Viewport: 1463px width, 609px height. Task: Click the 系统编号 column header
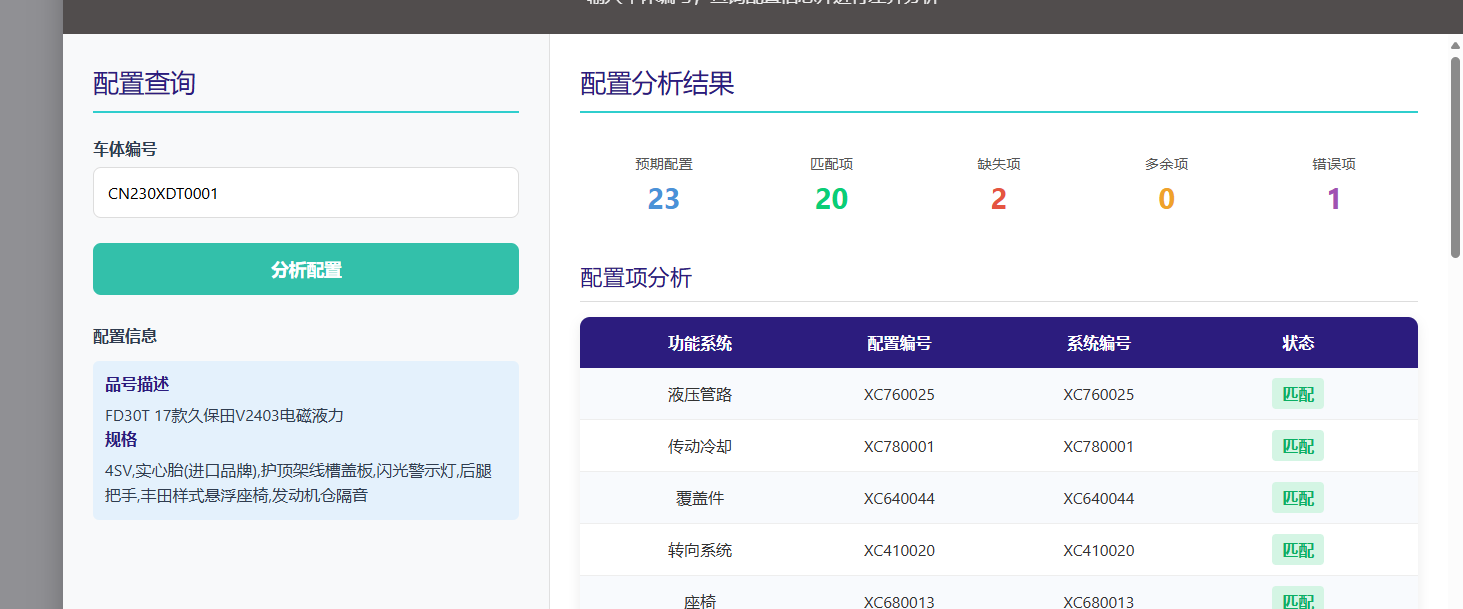(x=1098, y=343)
